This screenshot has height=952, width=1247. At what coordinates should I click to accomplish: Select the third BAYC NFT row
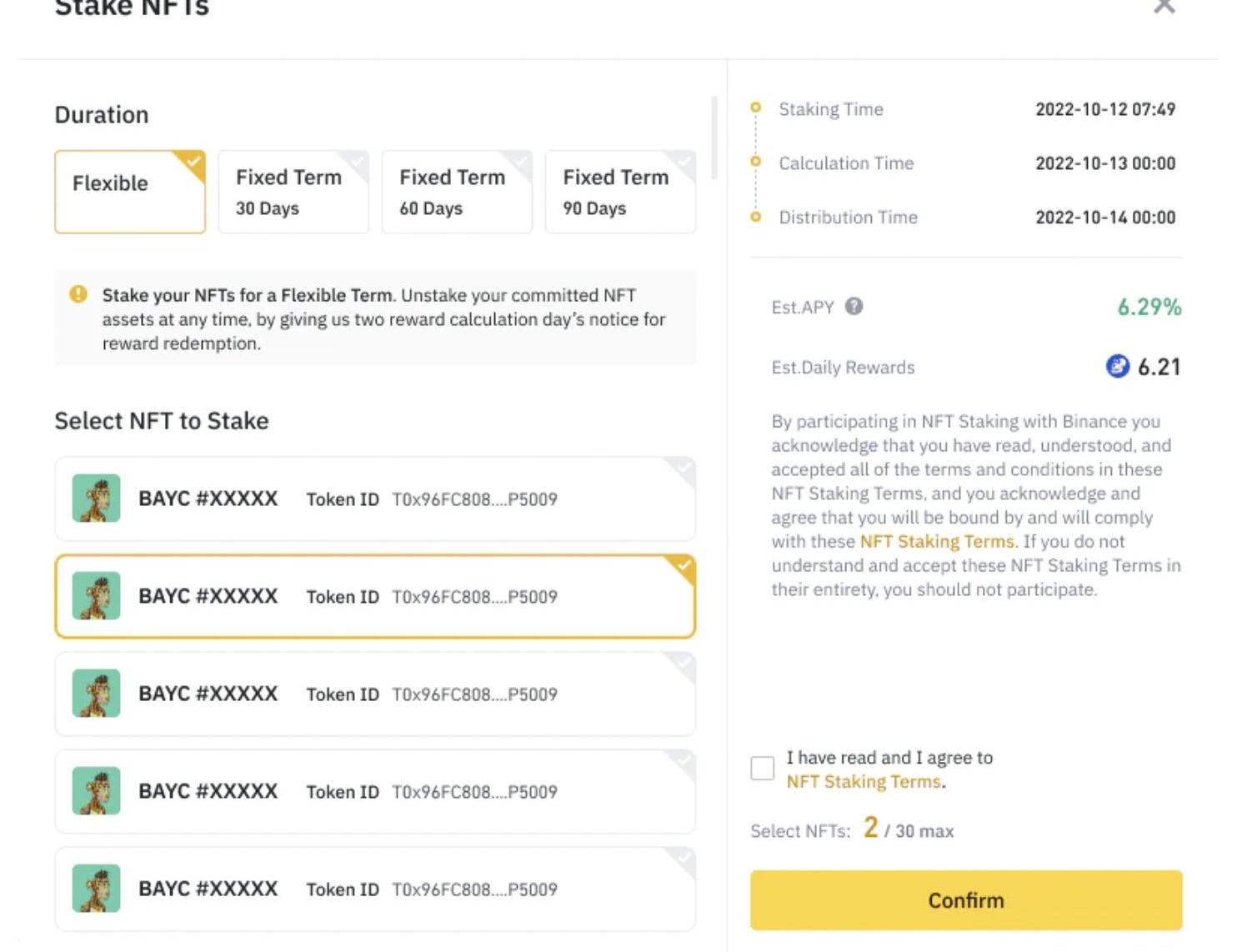pyautogui.click(x=375, y=694)
